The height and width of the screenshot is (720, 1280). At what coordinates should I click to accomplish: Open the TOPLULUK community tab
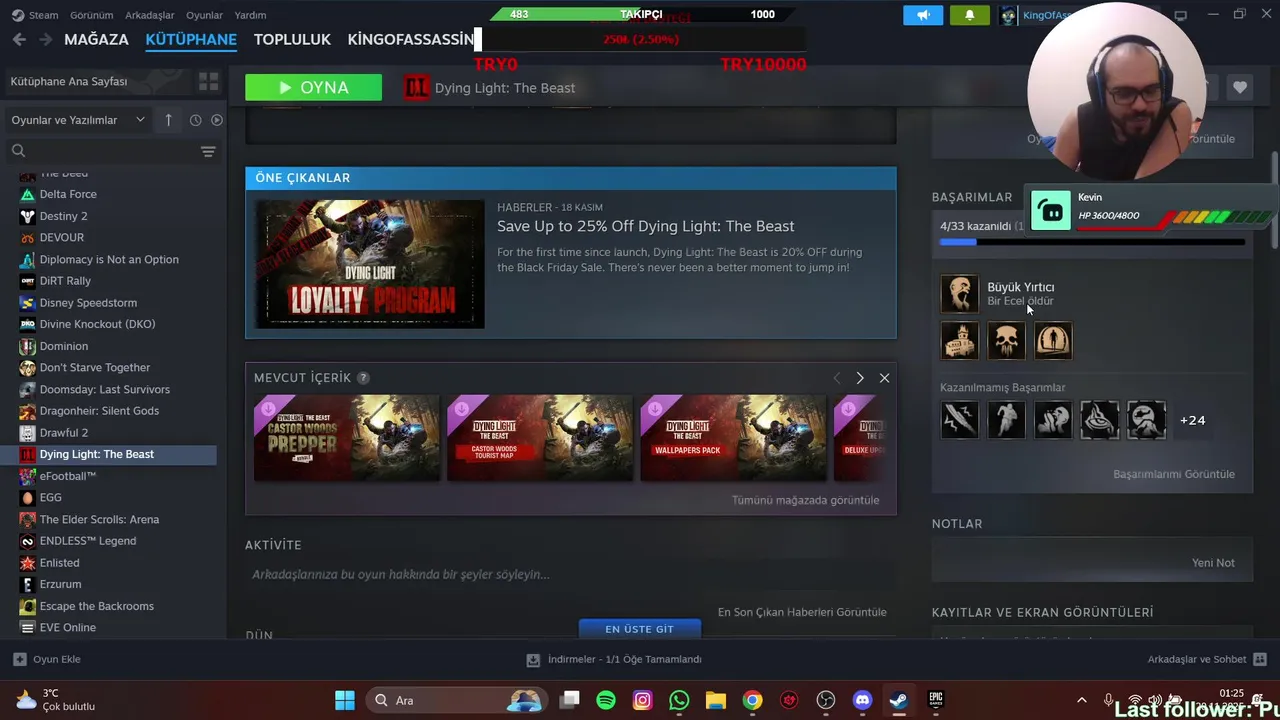292,39
